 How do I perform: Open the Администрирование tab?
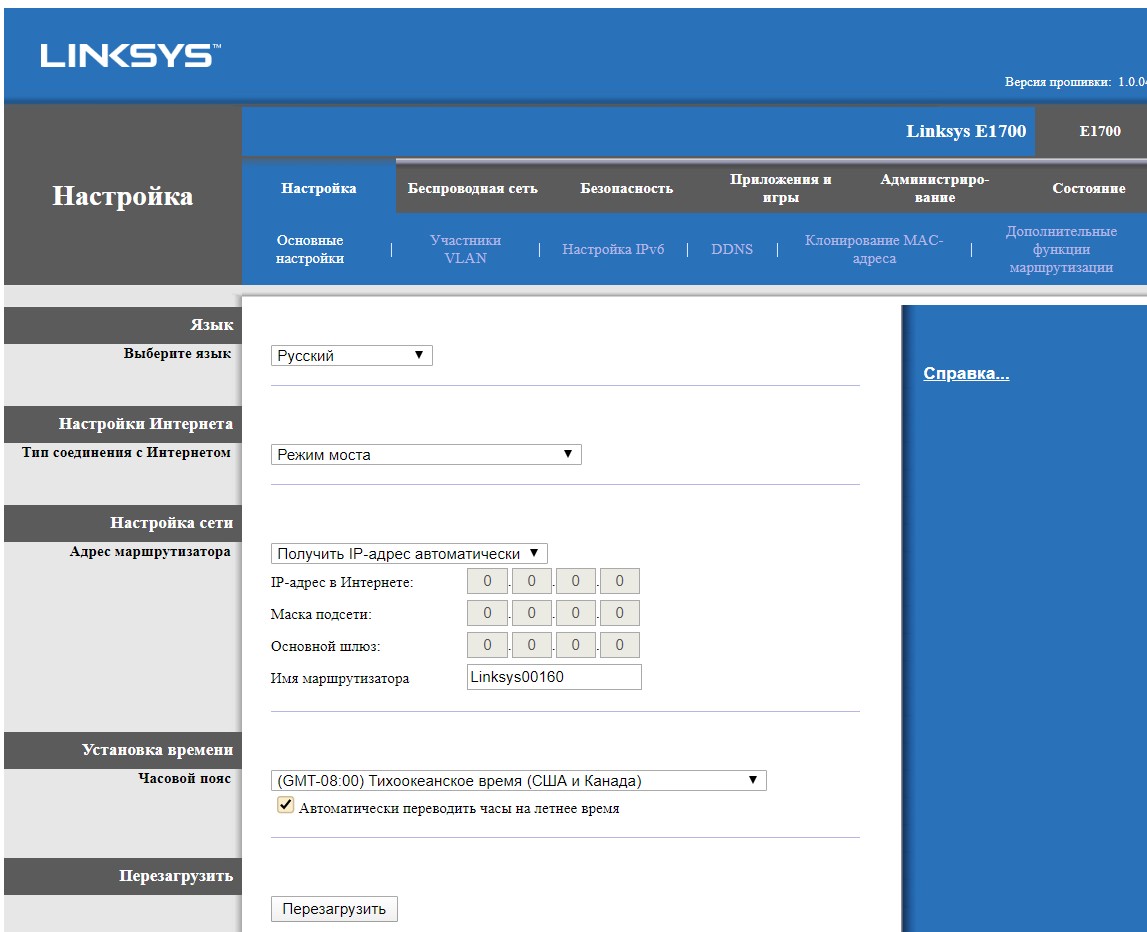[x=934, y=188]
